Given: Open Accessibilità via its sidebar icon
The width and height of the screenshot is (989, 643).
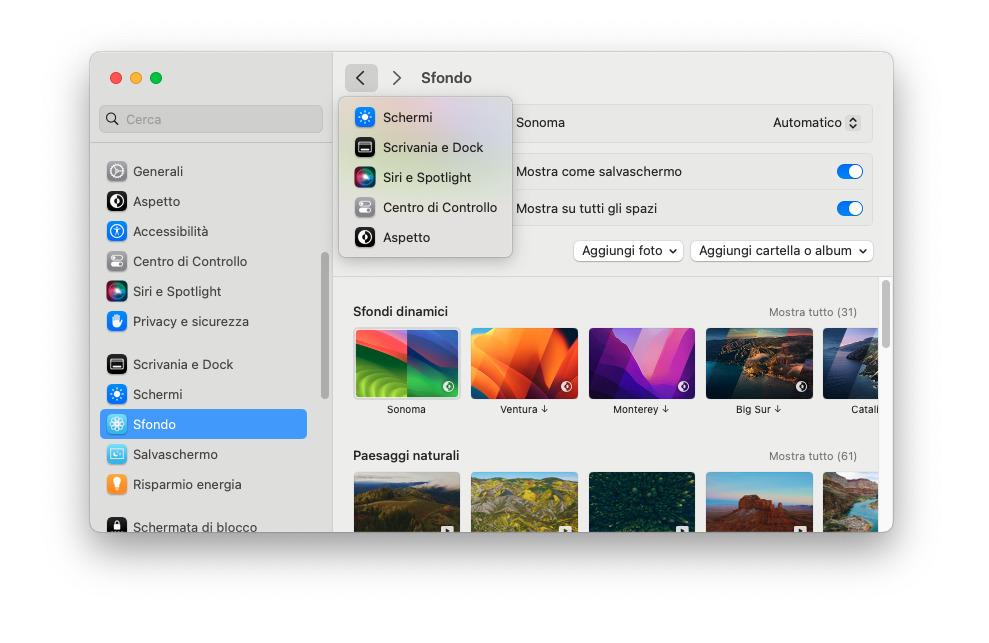Looking at the screenshot, I should coord(117,231).
